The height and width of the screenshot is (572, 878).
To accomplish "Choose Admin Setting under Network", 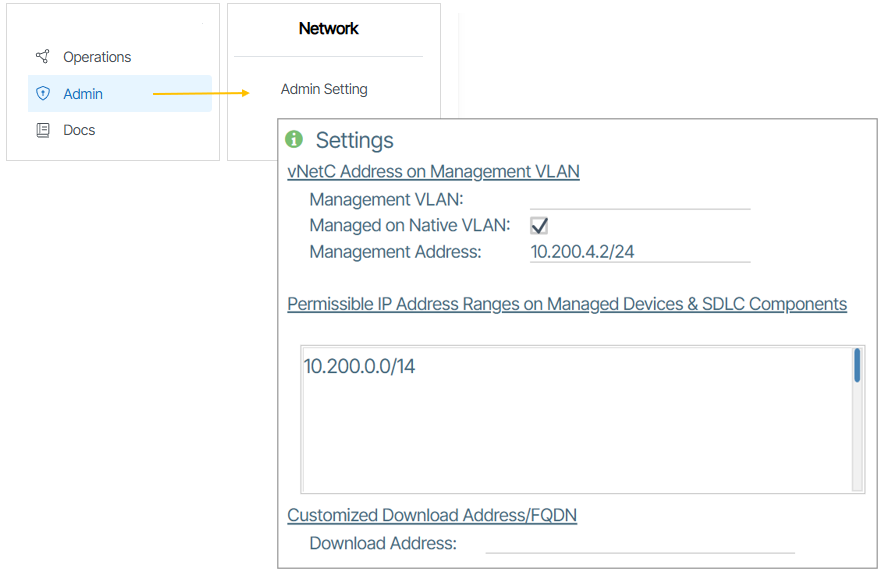I will tap(324, 89).
